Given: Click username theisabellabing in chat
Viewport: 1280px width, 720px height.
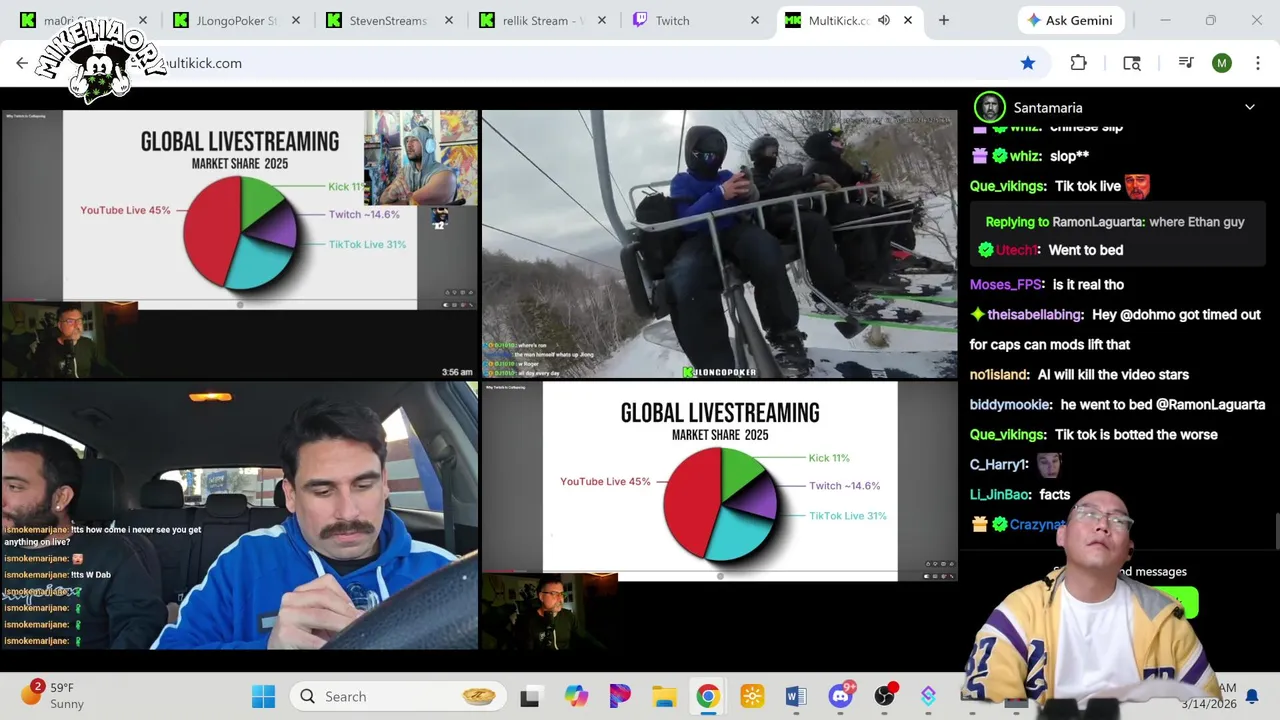Looking at the screenshot, I should point(1035,315).
